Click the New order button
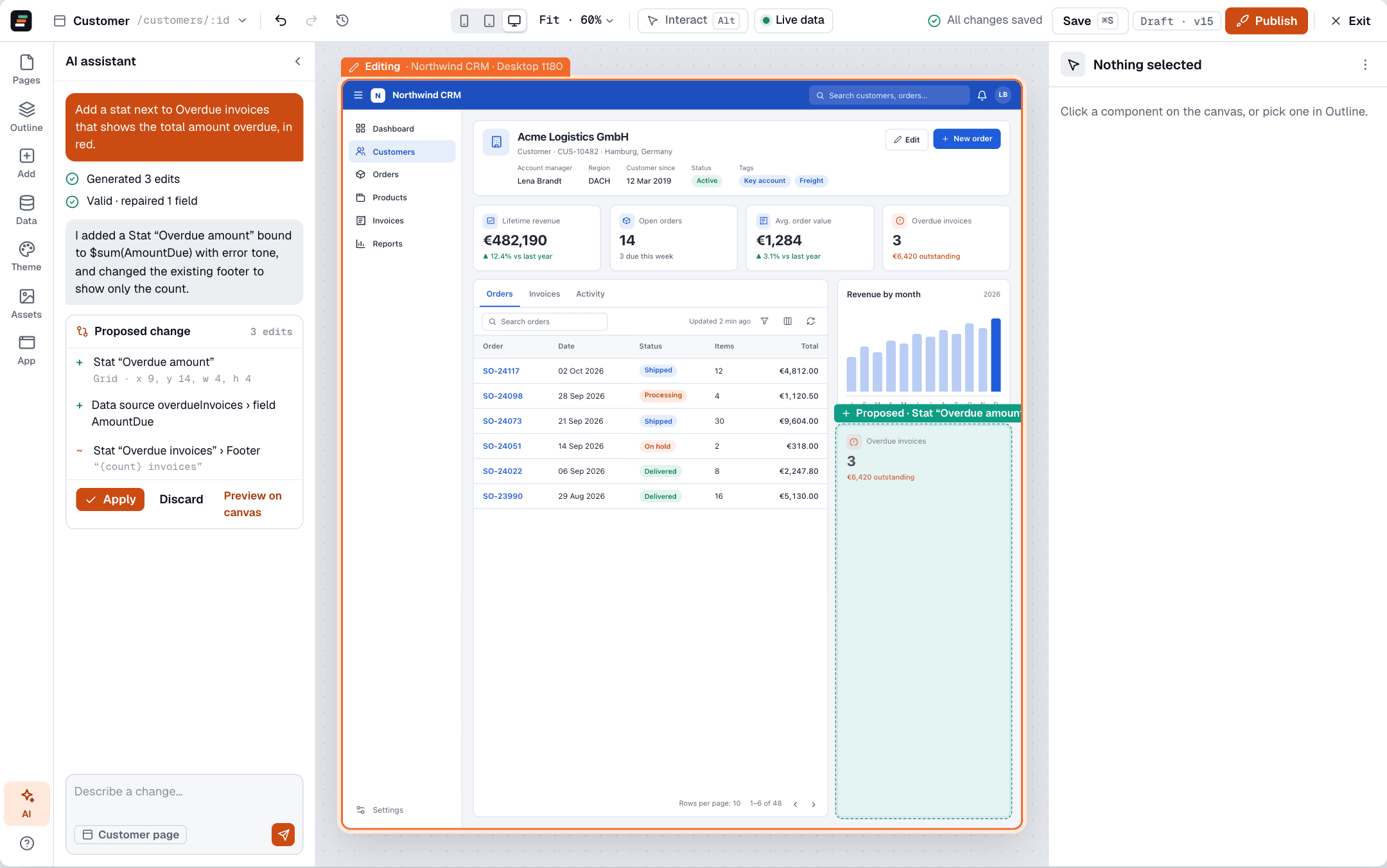This screenshot has width=1387, height=868. (x=966, y=139)
